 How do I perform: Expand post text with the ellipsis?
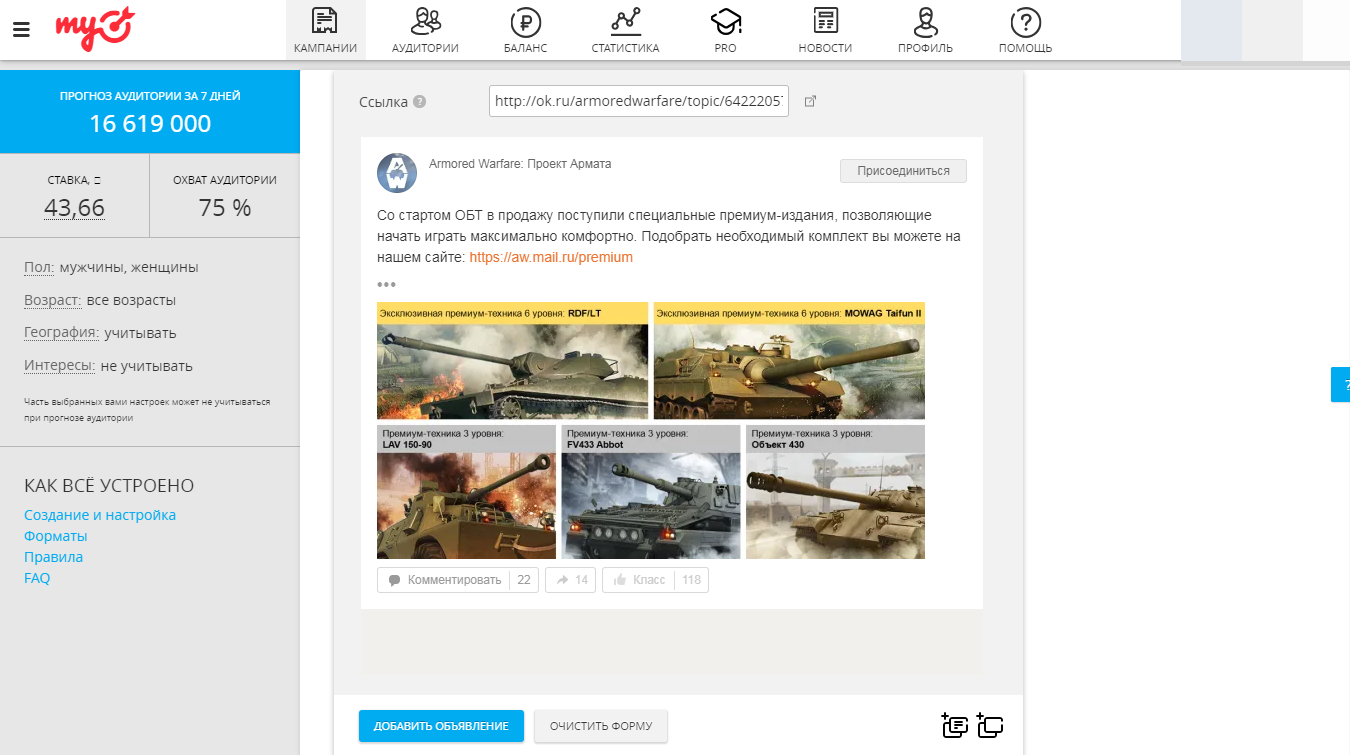(387, 284)
